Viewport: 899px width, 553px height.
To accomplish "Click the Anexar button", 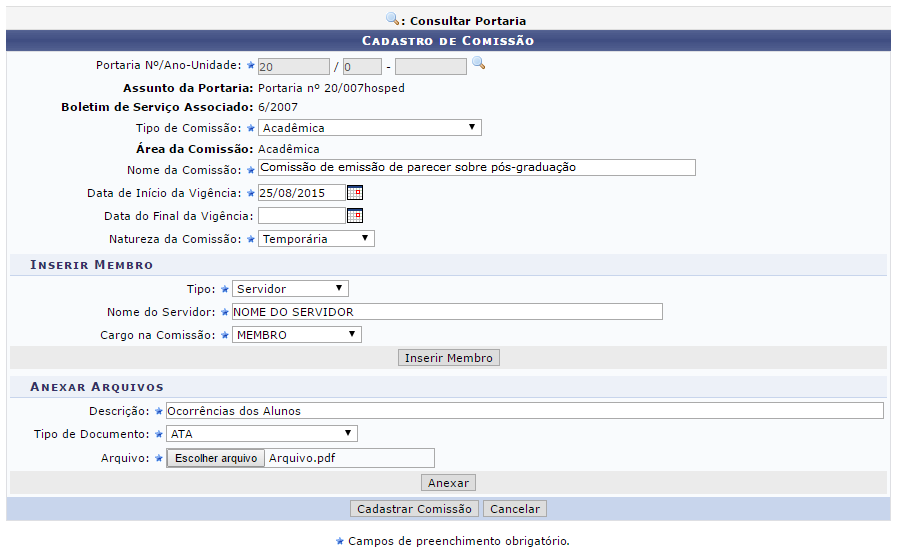I will (x=448, y=483).
